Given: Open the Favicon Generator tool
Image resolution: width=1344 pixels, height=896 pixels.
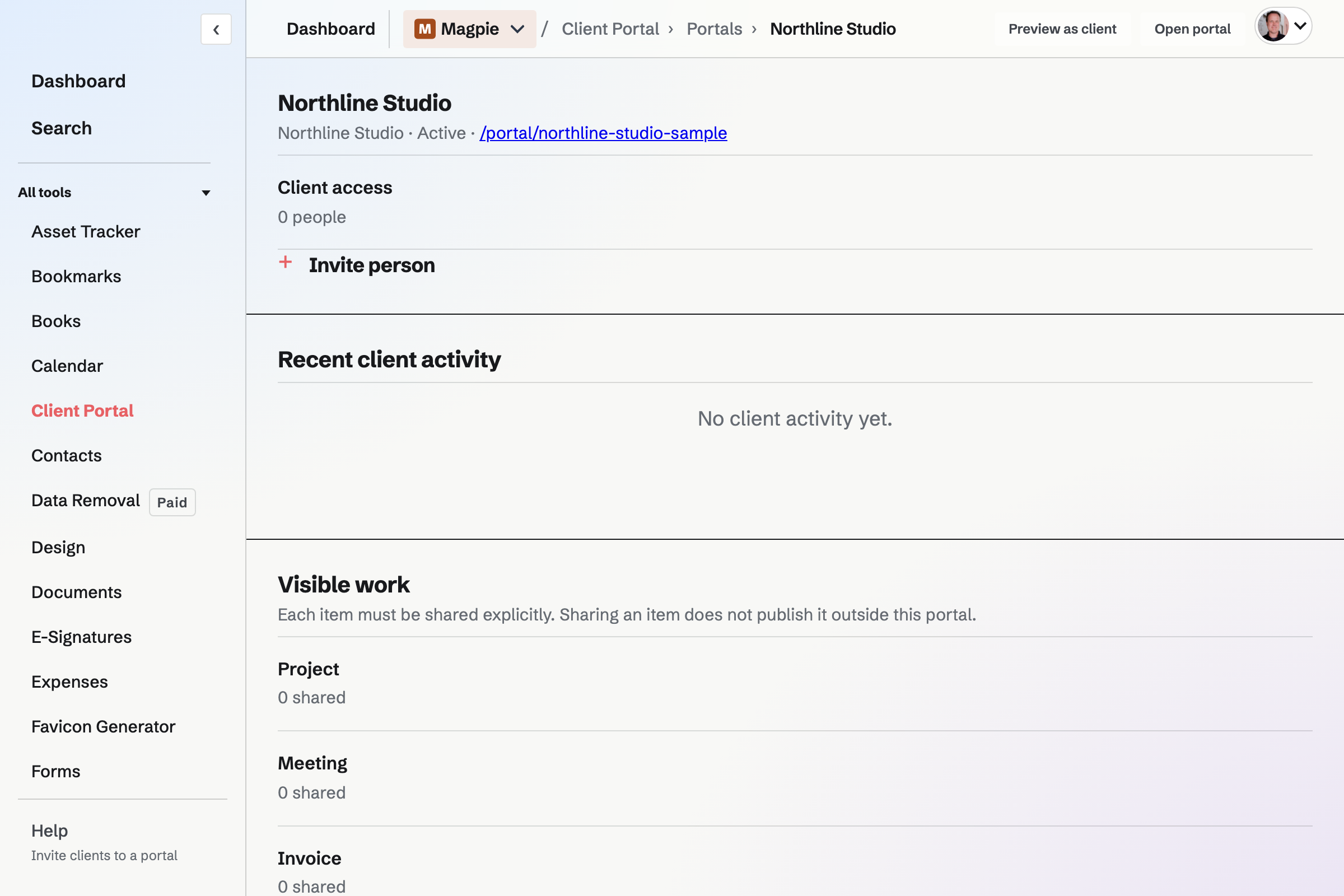Looking at the screenshot, I should [x=103, y=726].
